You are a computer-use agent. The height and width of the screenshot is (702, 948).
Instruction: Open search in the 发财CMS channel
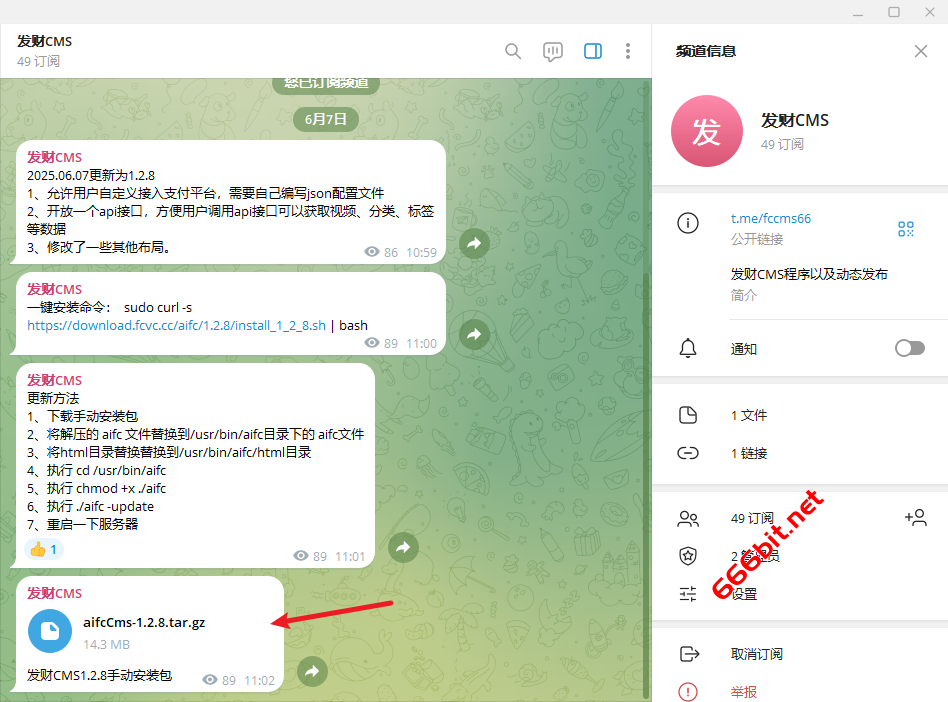[513, 51]
